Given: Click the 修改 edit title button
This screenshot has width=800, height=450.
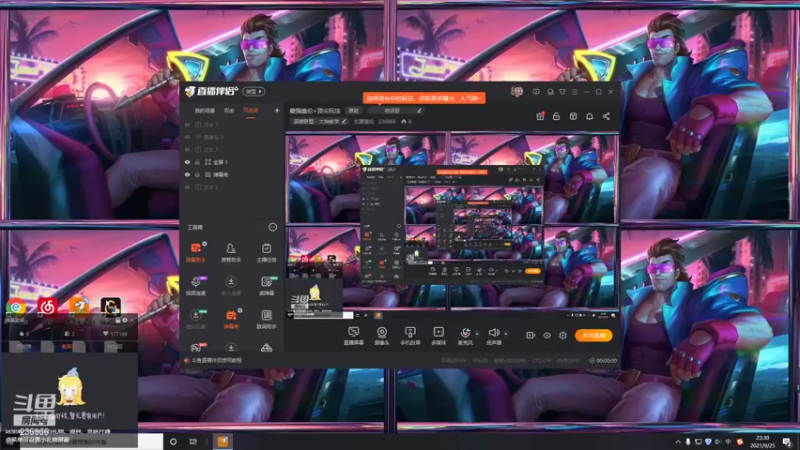Looking at the screenshot, I should pos(354,111).
